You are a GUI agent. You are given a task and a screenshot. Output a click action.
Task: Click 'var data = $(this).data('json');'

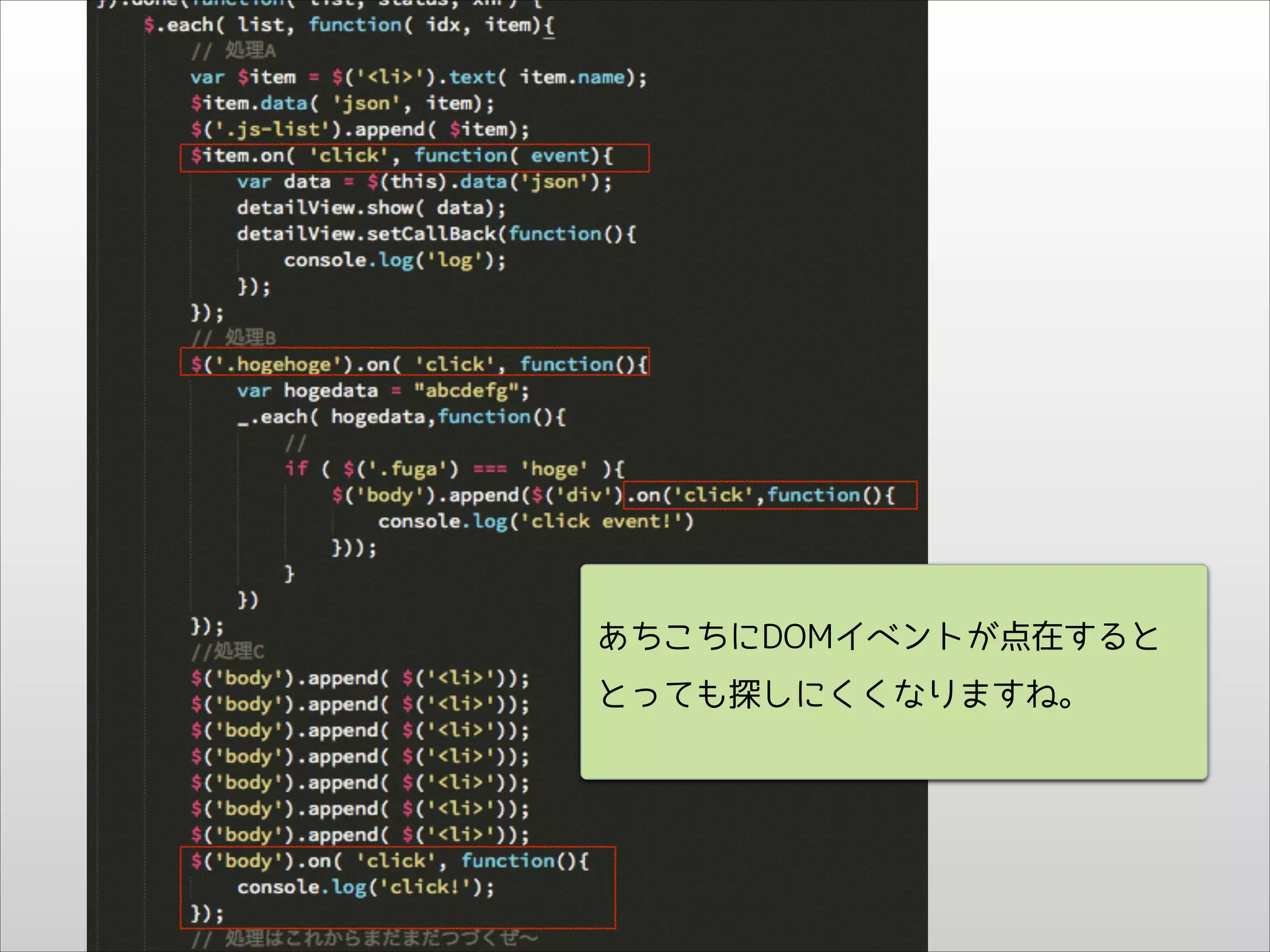click(x=424, y=182)
